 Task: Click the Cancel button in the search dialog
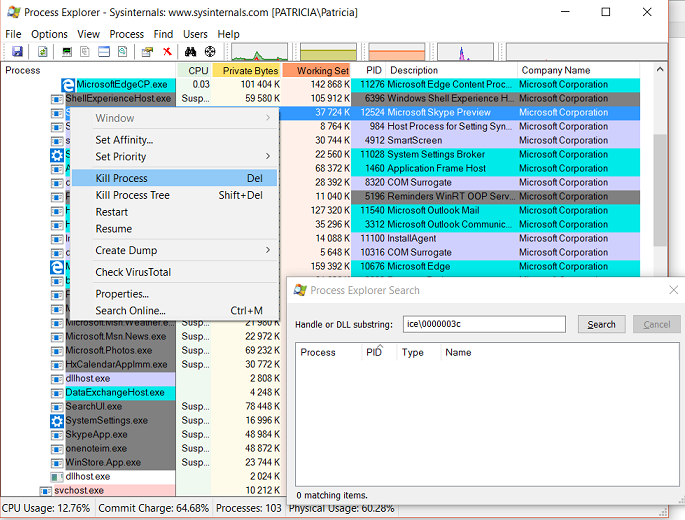656,324
